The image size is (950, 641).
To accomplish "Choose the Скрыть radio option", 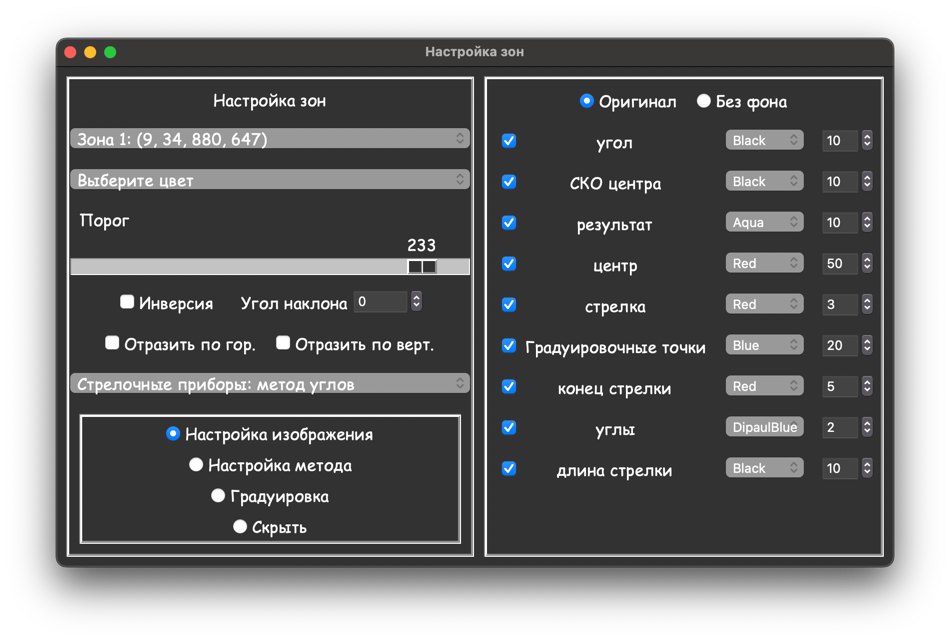I will [x=240, y=527].
